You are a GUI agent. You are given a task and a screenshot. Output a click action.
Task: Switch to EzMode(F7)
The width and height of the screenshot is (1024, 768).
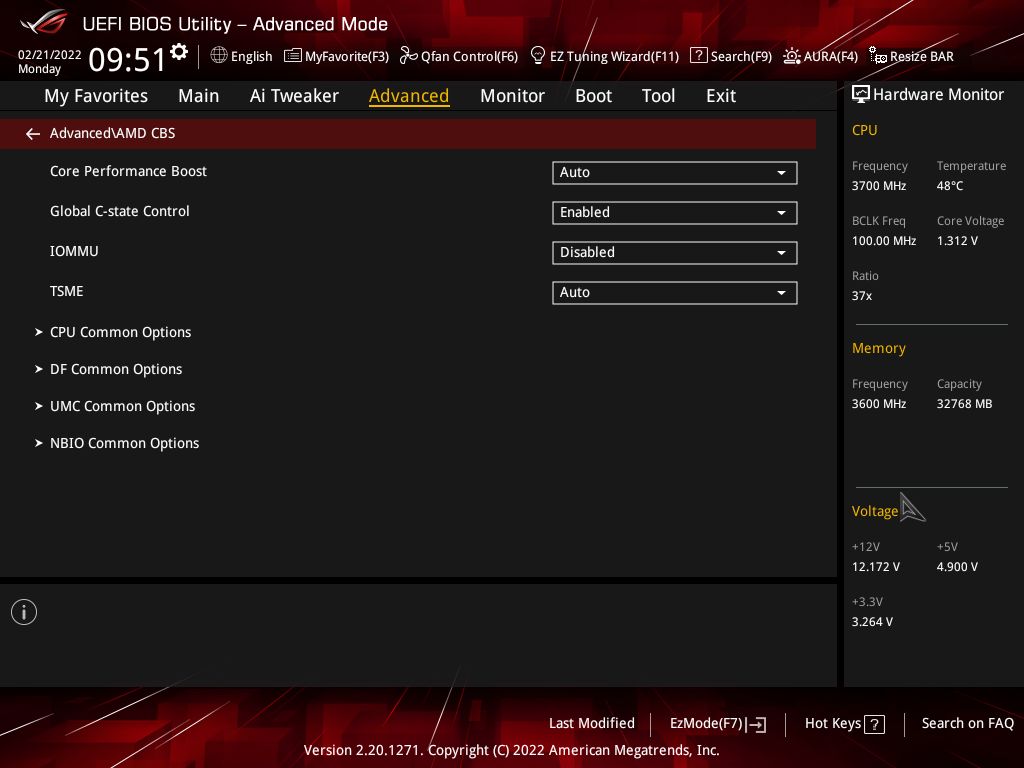[718, 724]
